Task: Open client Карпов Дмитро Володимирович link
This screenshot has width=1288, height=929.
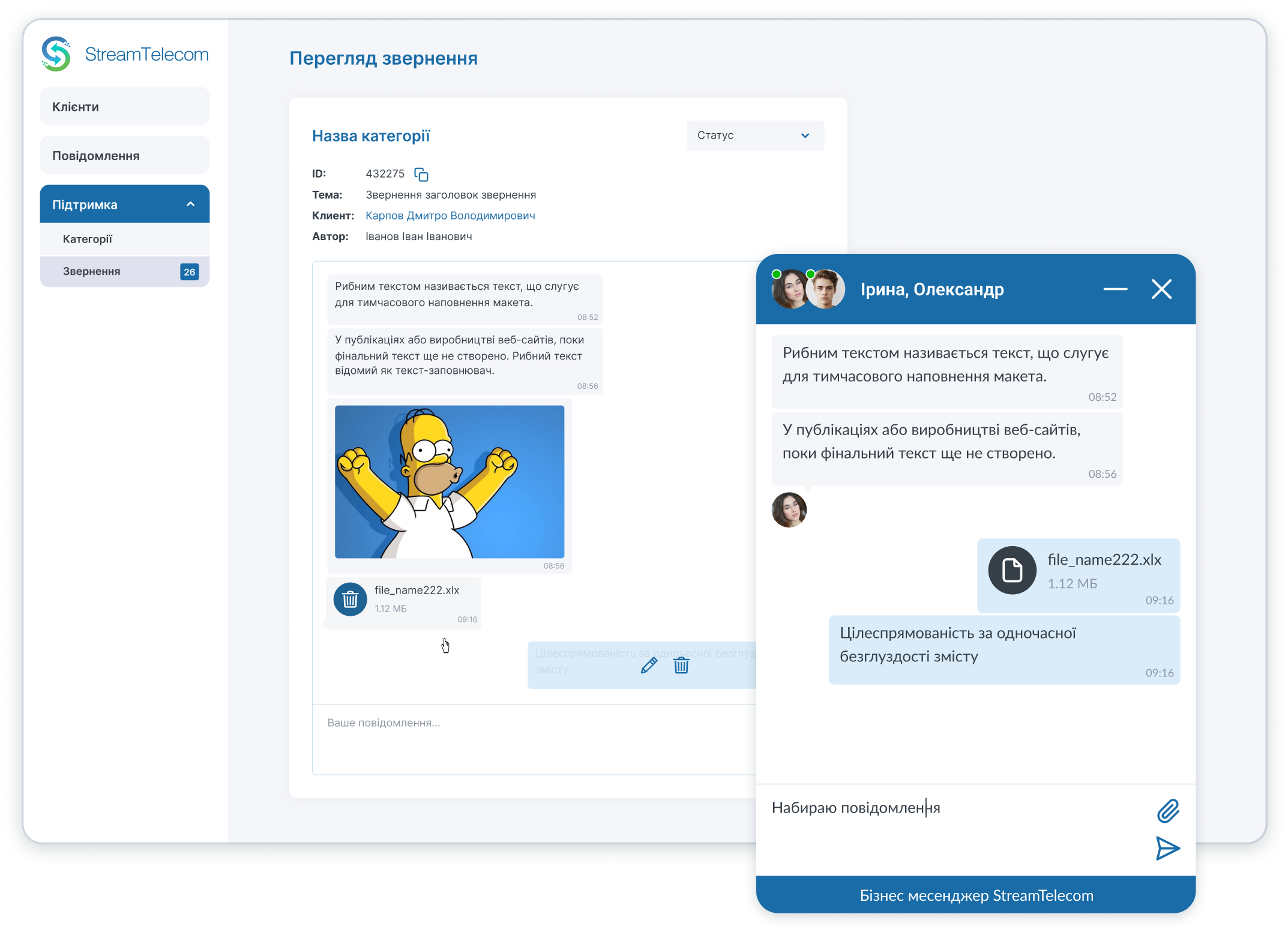Action: click(450, 215)
